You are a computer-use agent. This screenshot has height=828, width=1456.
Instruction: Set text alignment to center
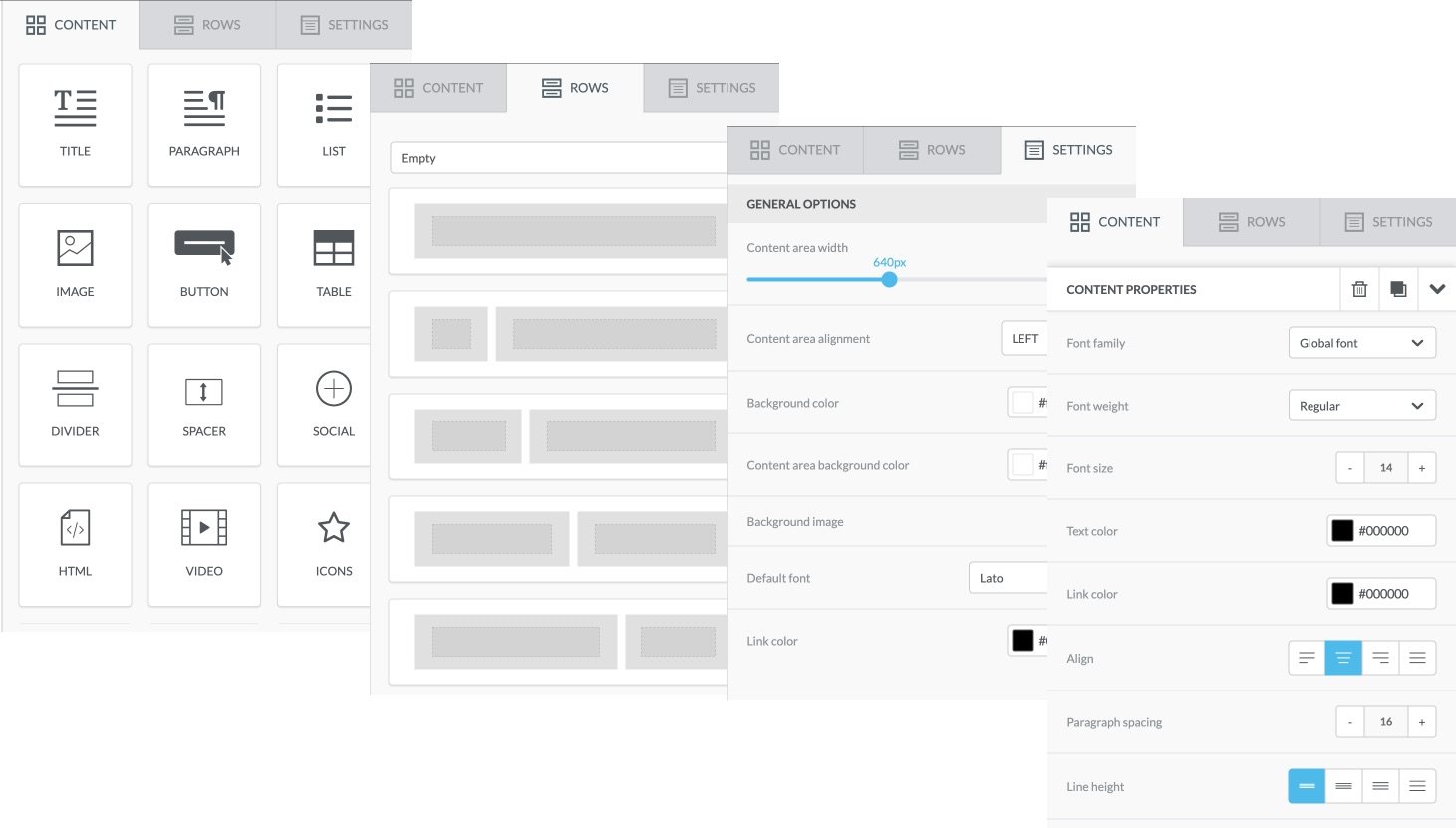pos(1343,658)
